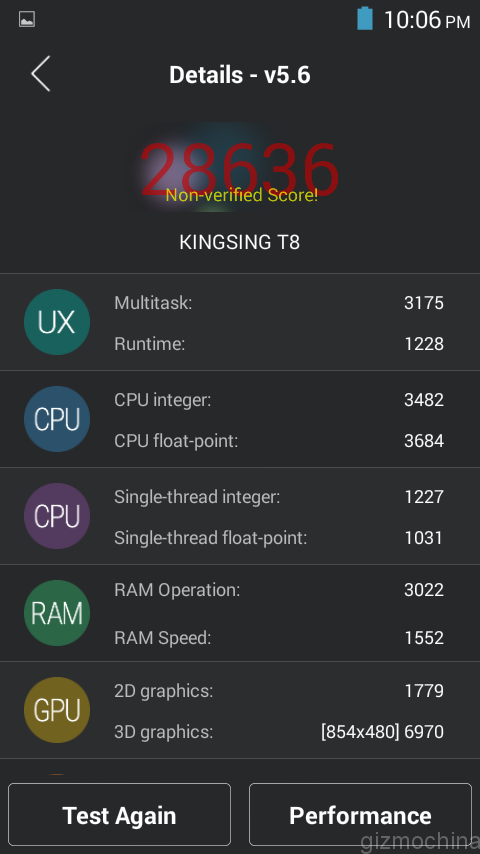
Task: Select the CPU integer score row
Action: click(x=279, y=400)
